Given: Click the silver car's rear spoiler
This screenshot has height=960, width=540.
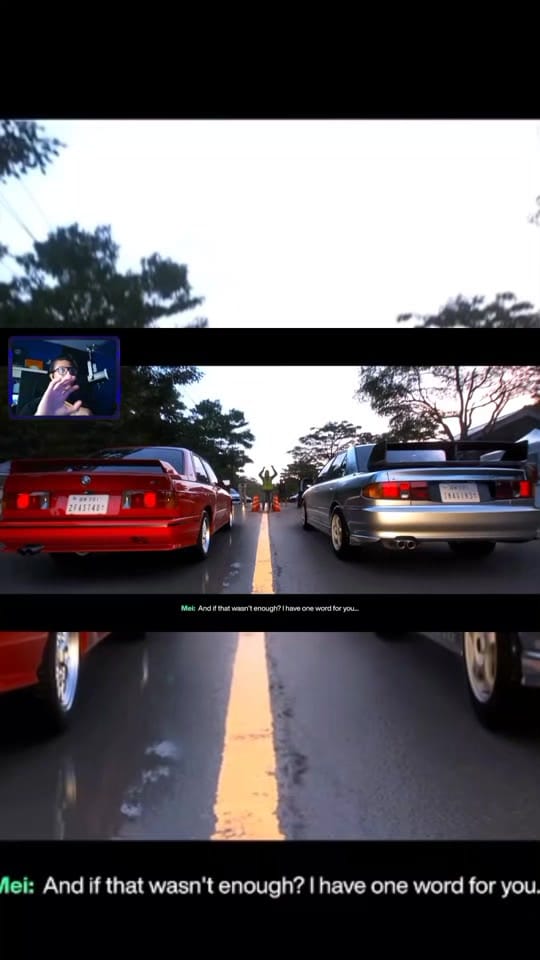Looking at the screenshot, I should [448, 452].
